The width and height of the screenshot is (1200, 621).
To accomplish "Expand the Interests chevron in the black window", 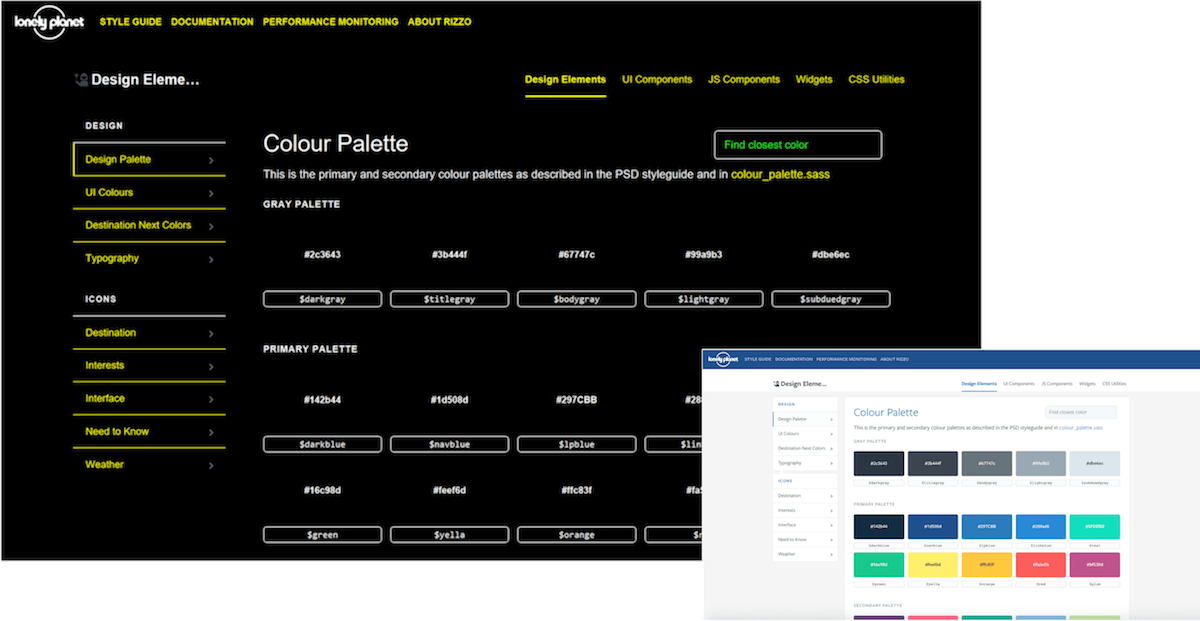I will (211, 367).
